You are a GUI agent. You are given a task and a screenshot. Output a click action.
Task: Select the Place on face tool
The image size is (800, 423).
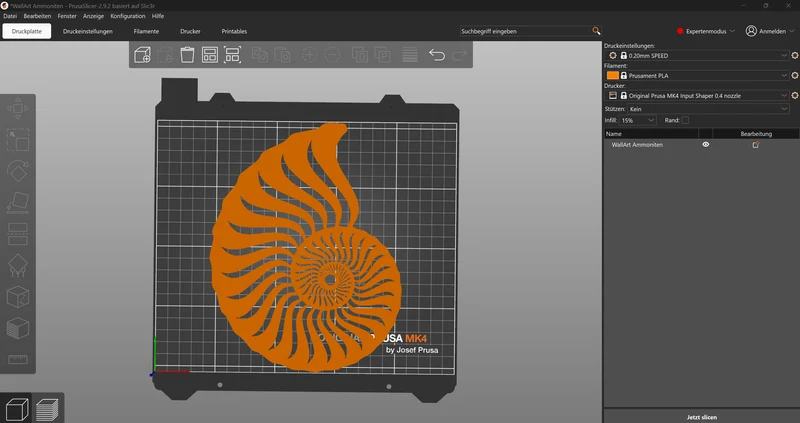(x=18, y=203)
